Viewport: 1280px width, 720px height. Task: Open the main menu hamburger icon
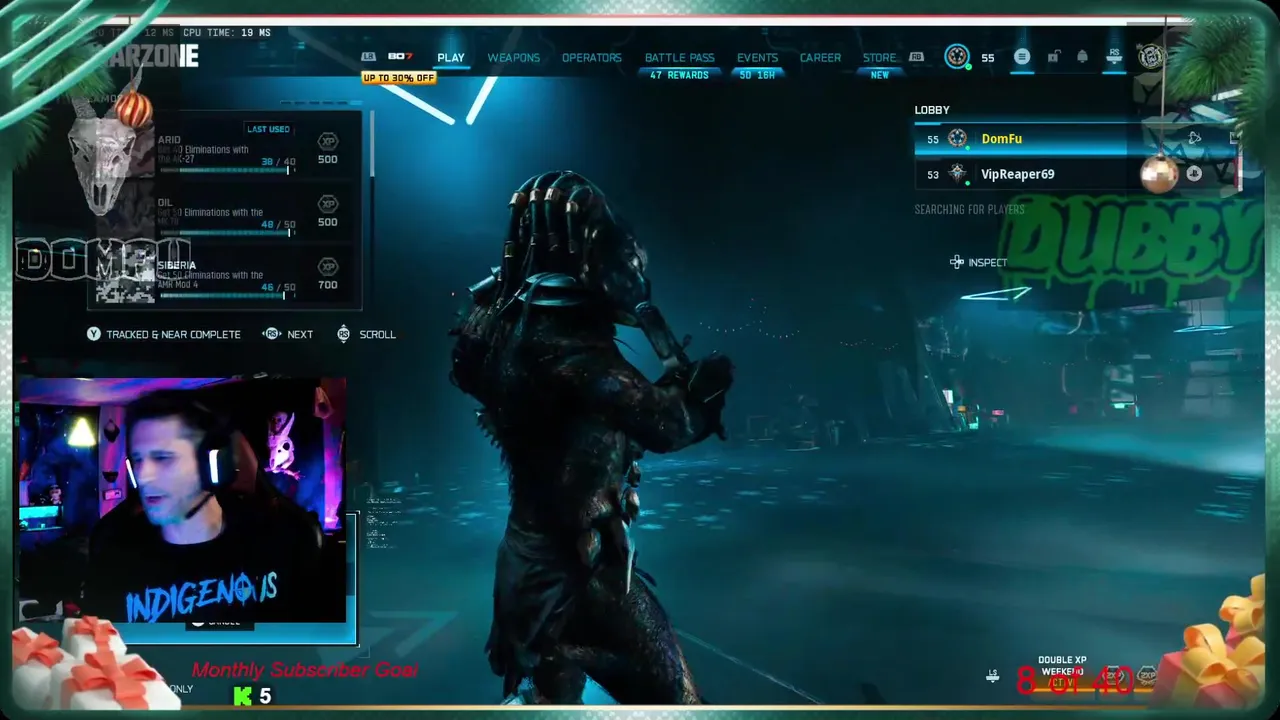click(x=1021, y=57)
